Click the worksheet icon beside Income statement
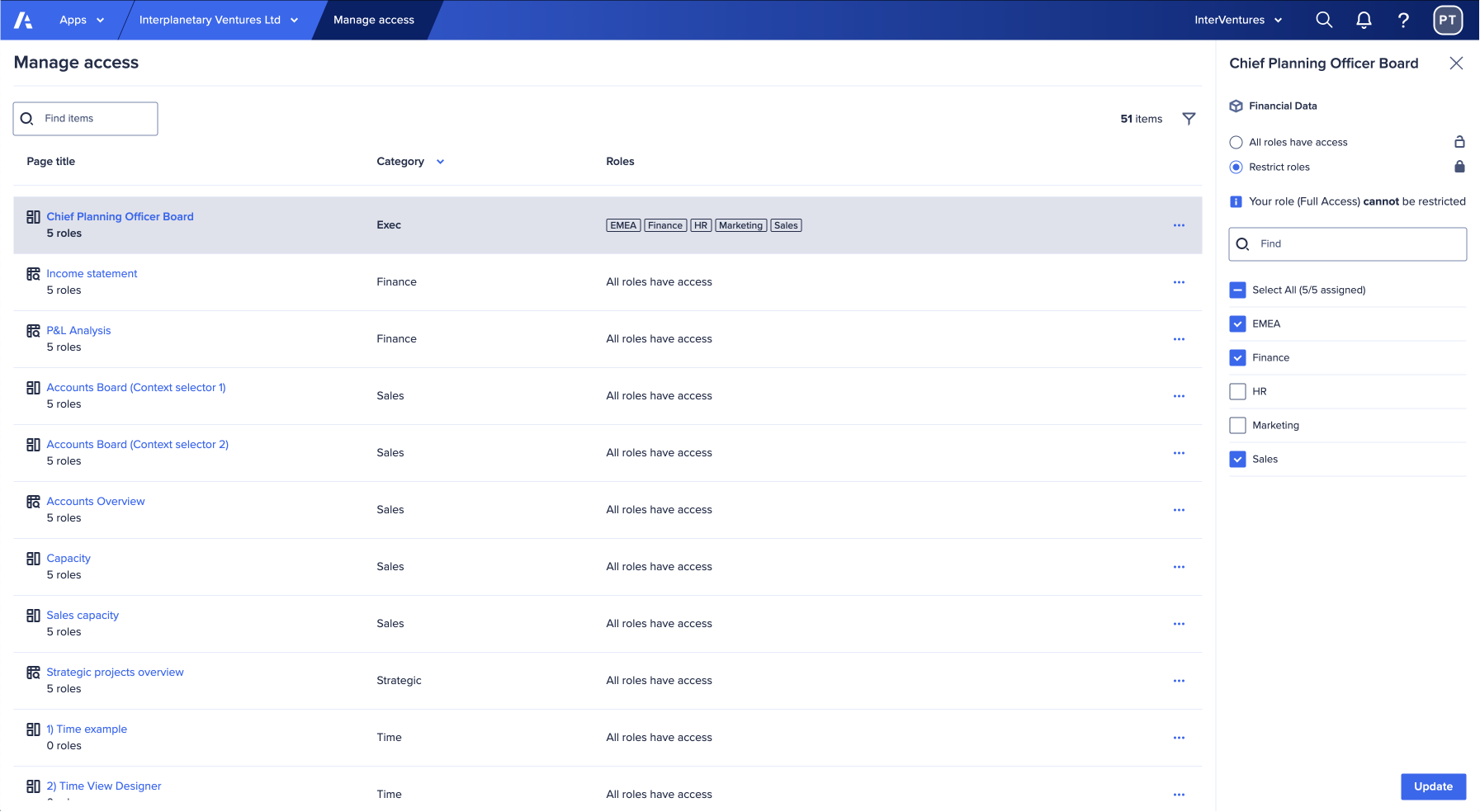 pos(33,273)
